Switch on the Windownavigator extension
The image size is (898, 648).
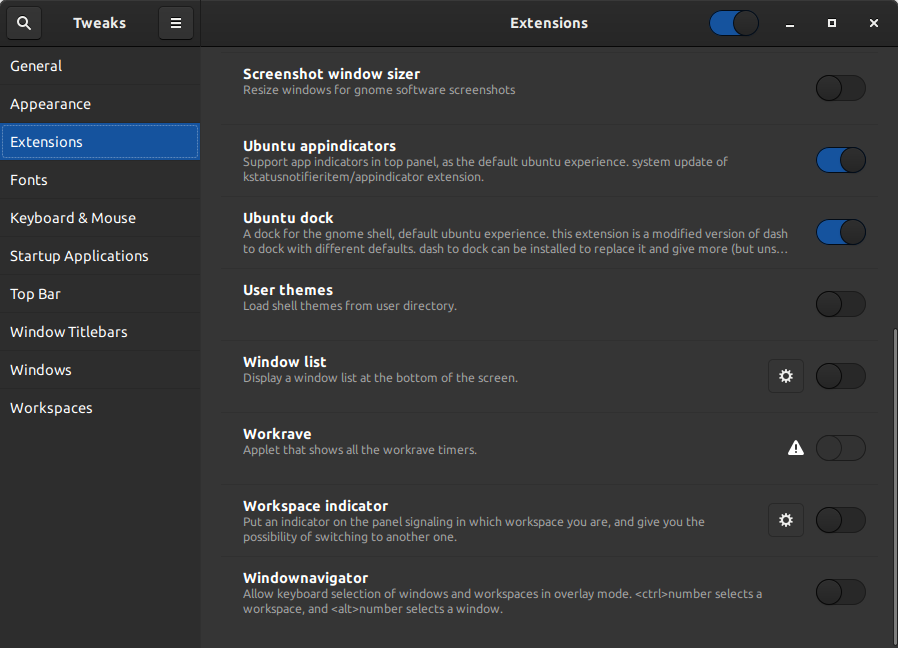(840, 592)
